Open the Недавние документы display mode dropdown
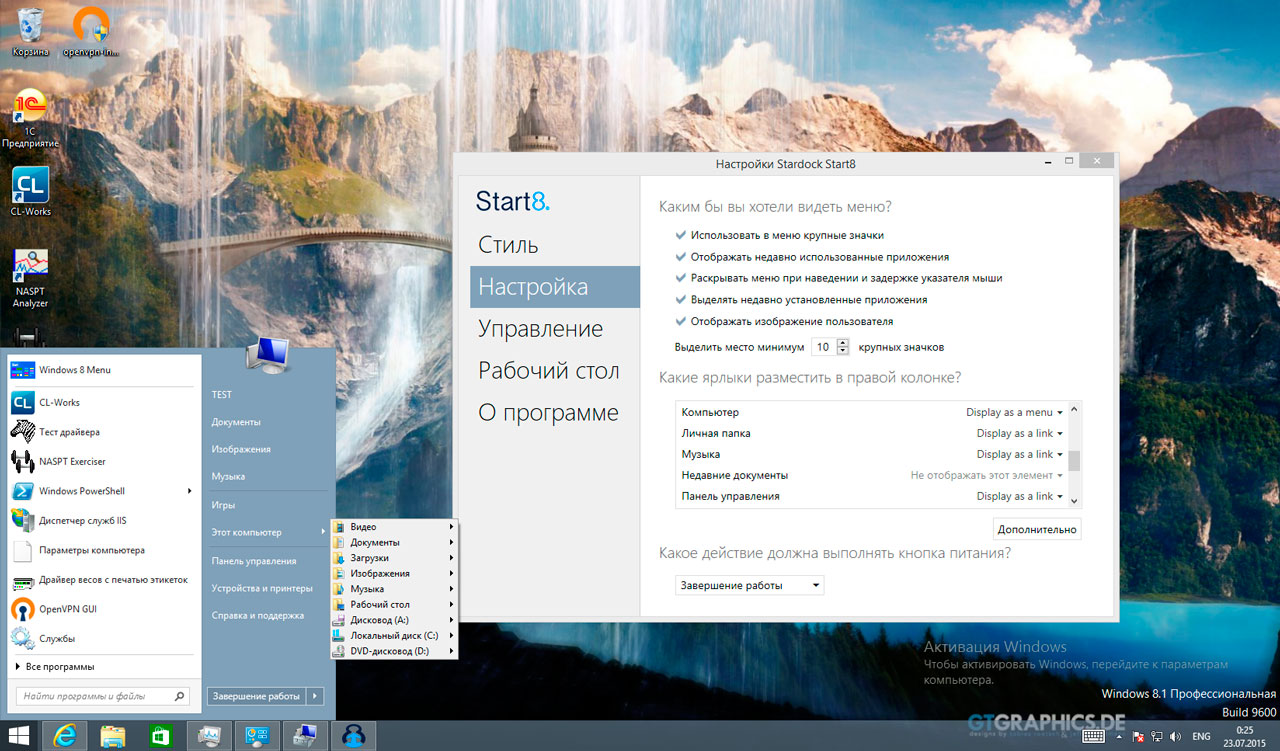Viewport: 1280px width, 751px height. (986, 475)
